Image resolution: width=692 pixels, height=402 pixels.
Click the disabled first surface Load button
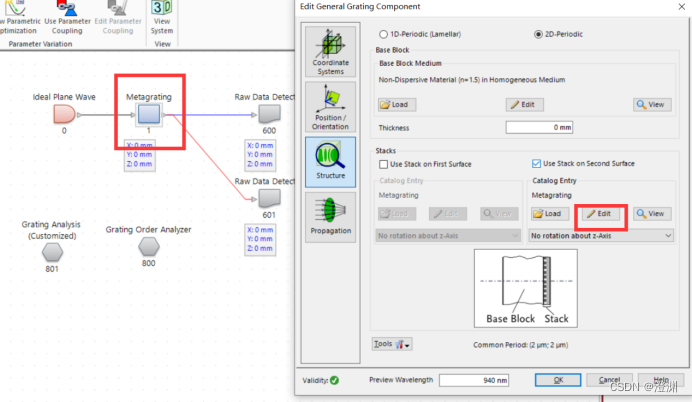click(x=397, y=214)
